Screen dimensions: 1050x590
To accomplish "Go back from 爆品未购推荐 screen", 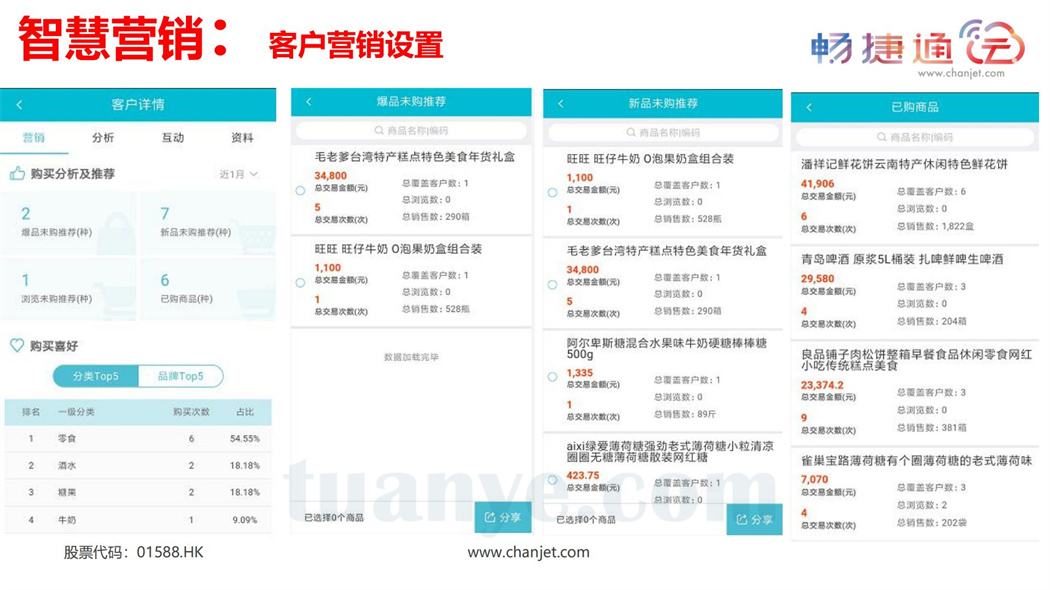I will pos(309,102).
